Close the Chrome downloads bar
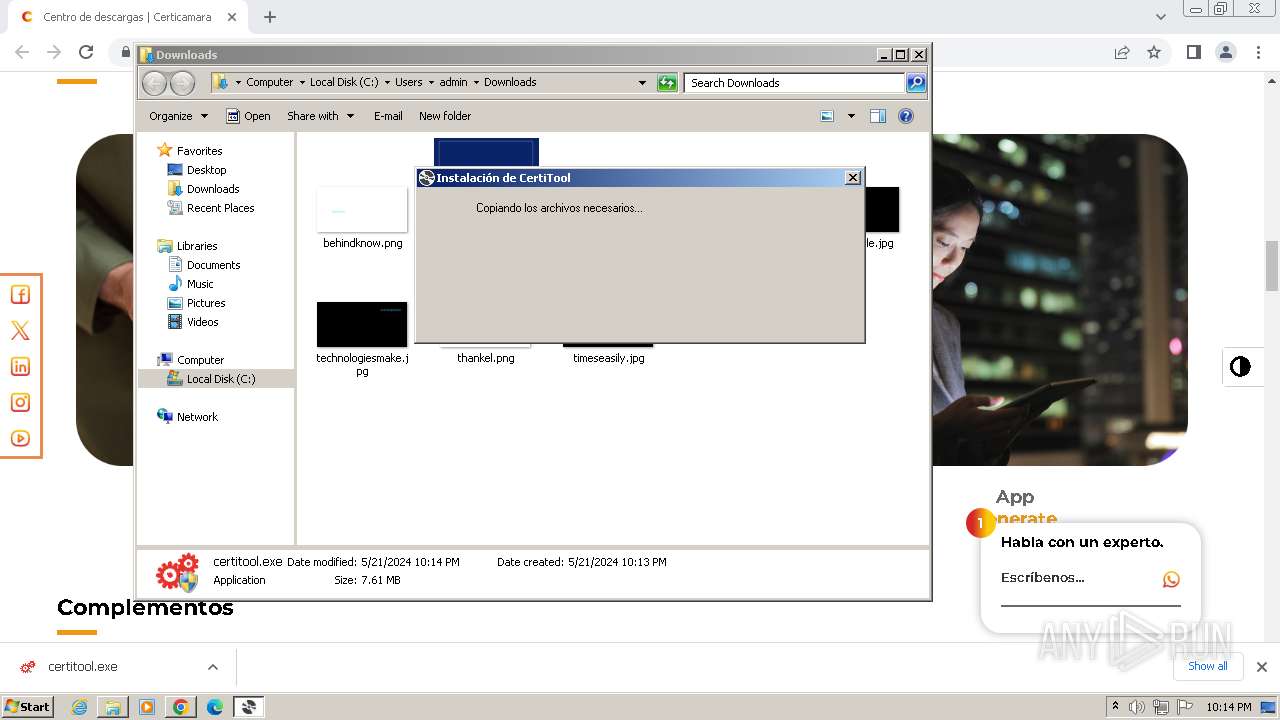This screenshot has width=1280, height=720. coord(1261,667)
